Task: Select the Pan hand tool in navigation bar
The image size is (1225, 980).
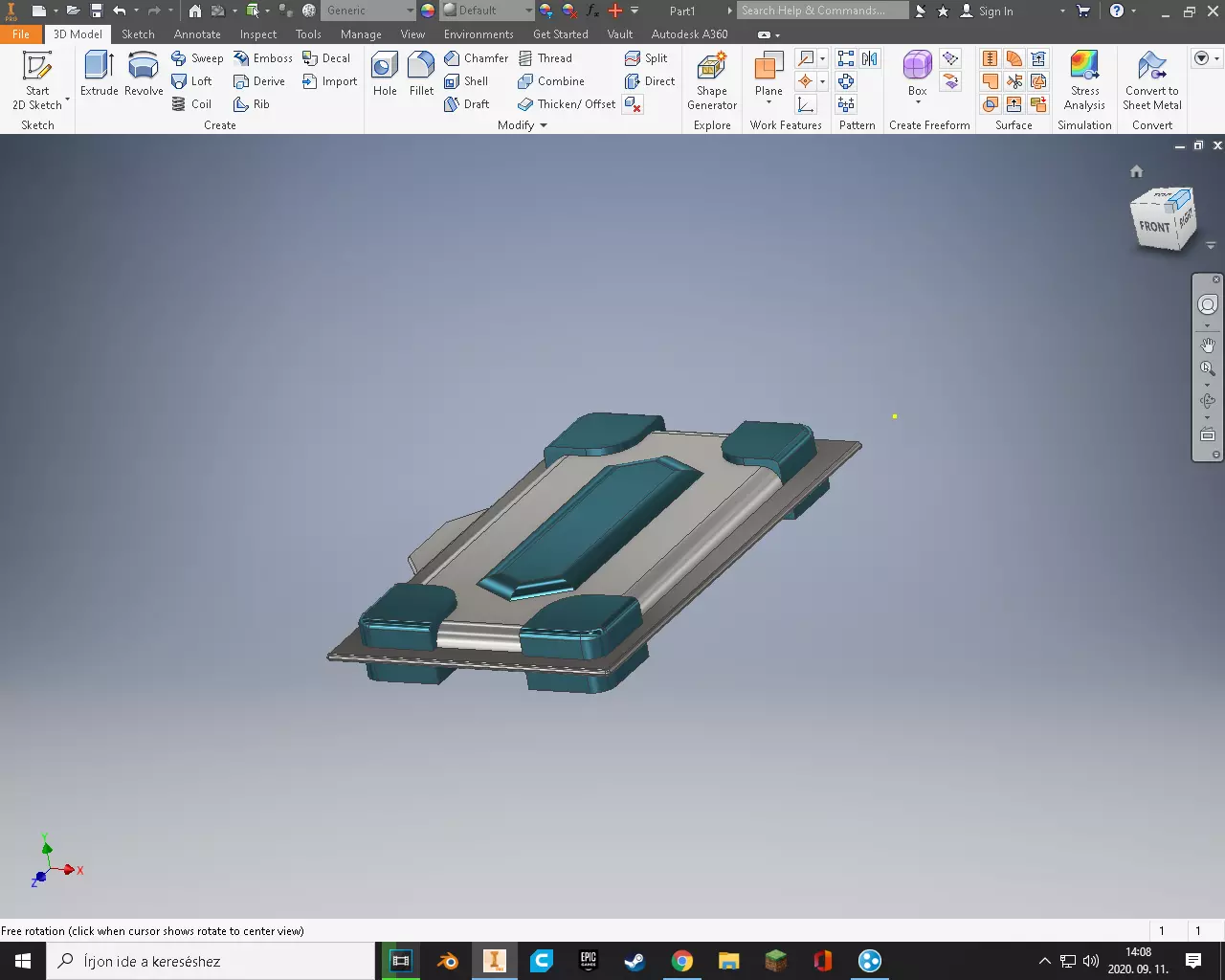Action: 1208,345
